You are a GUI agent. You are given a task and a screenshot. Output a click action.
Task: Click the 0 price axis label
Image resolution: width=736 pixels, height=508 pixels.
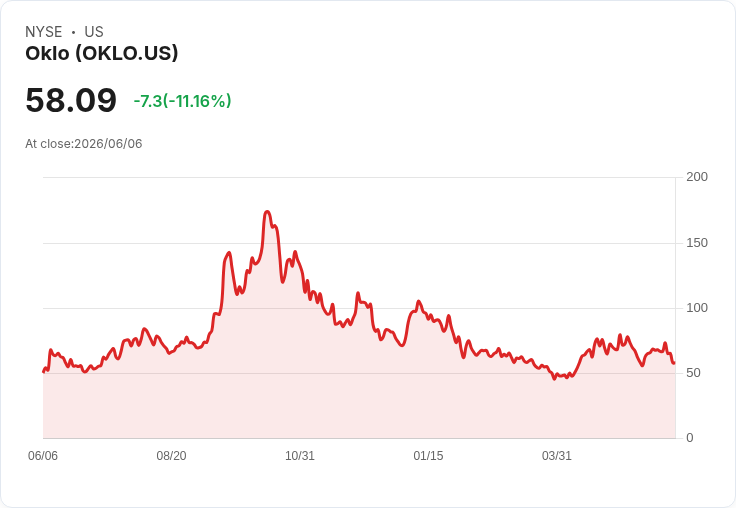pos(690,438)
